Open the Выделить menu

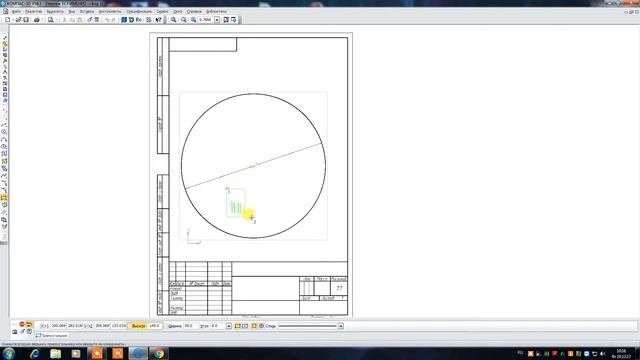tap(55, 11)
